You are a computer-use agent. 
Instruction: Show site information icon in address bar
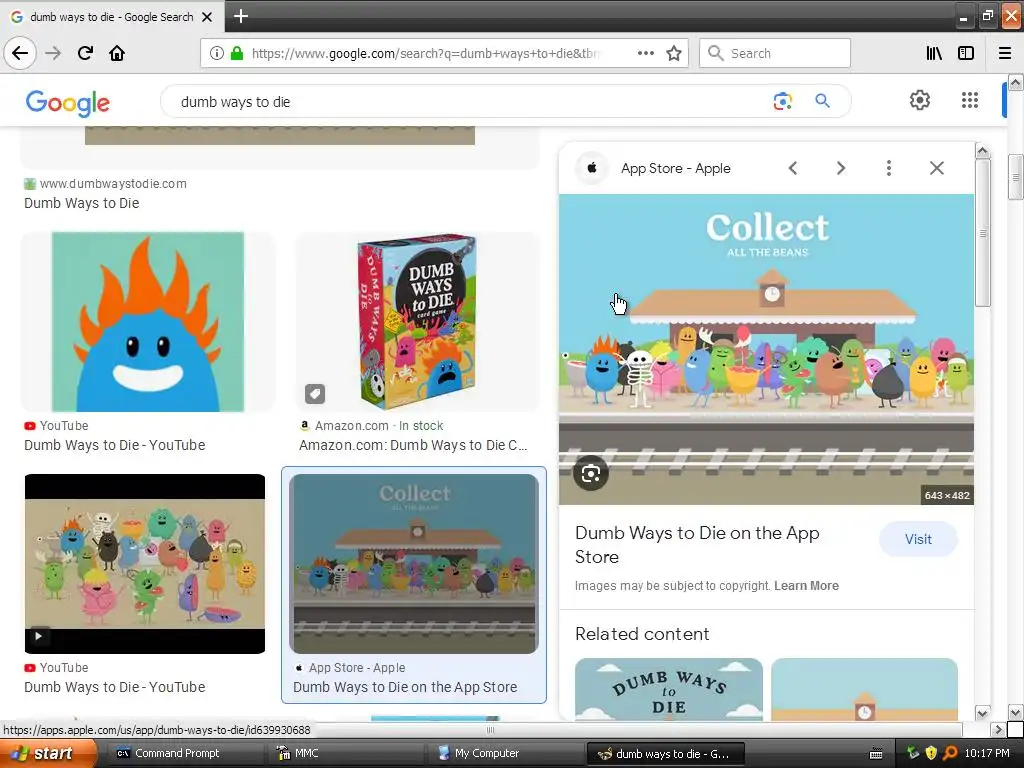click(216, 53)
